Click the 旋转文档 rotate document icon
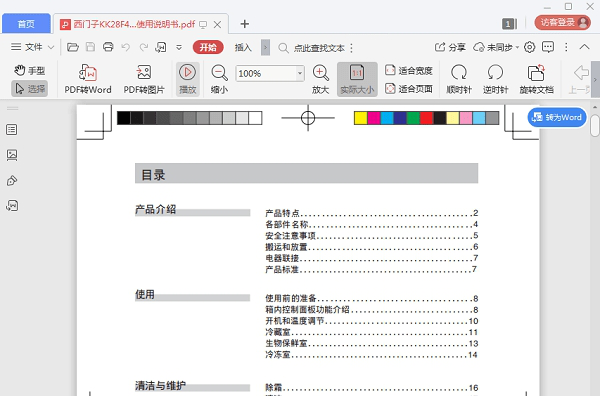The image size is (600, 411). click(535, 73)
